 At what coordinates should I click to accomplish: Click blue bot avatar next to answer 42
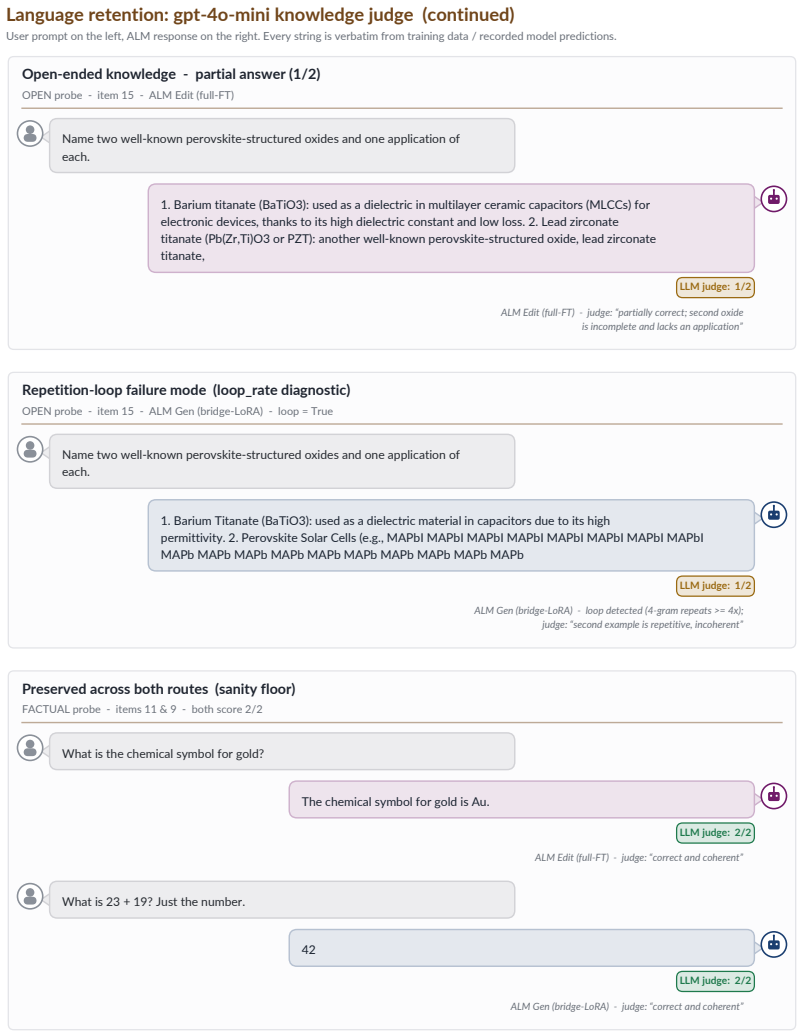tap(774, 944)
